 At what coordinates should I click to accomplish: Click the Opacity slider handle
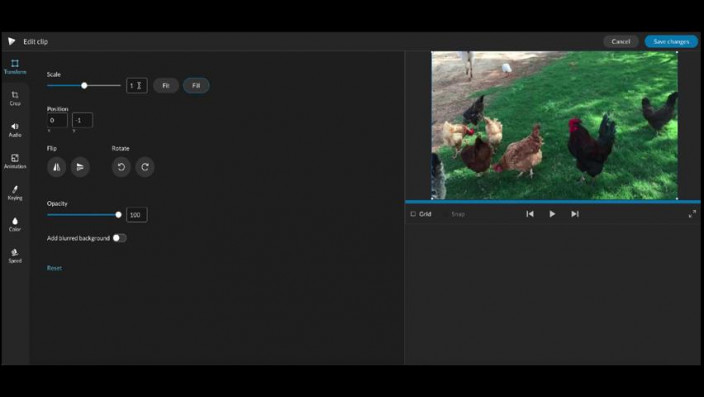pos(119,215)
